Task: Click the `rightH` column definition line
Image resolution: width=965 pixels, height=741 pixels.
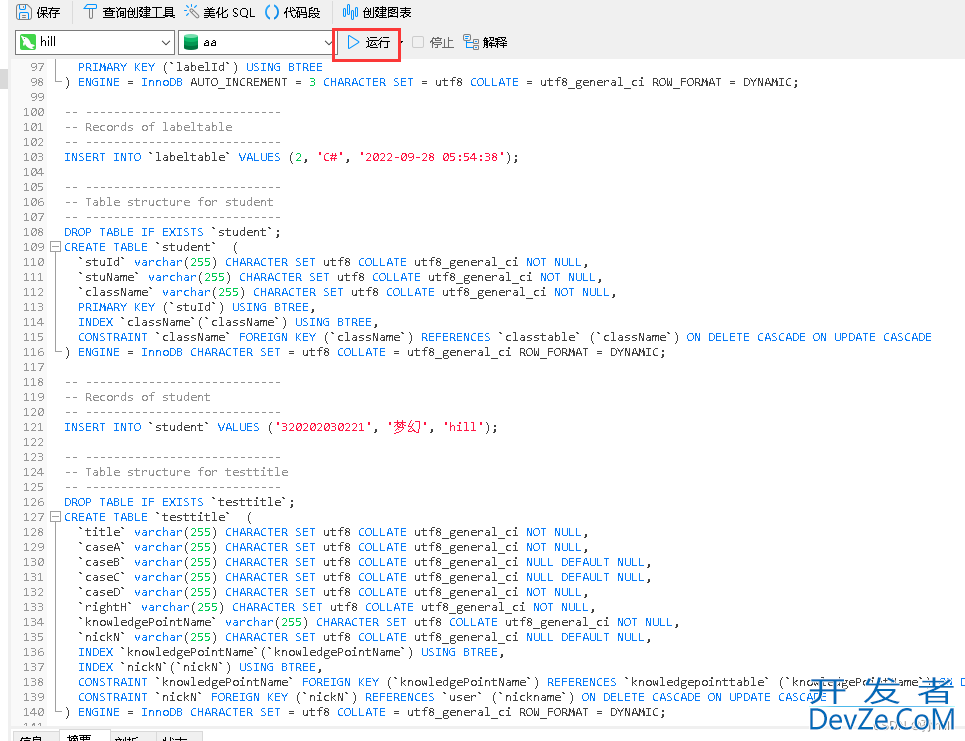Action: pyautogui.click(x=337, y=607)
